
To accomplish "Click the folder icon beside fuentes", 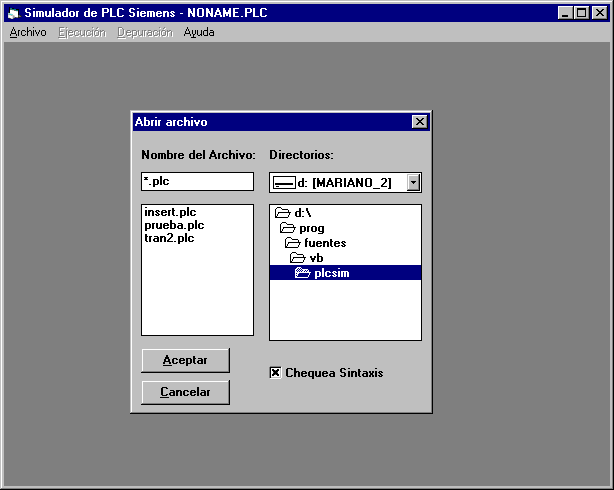I will [x=293, y=243].
